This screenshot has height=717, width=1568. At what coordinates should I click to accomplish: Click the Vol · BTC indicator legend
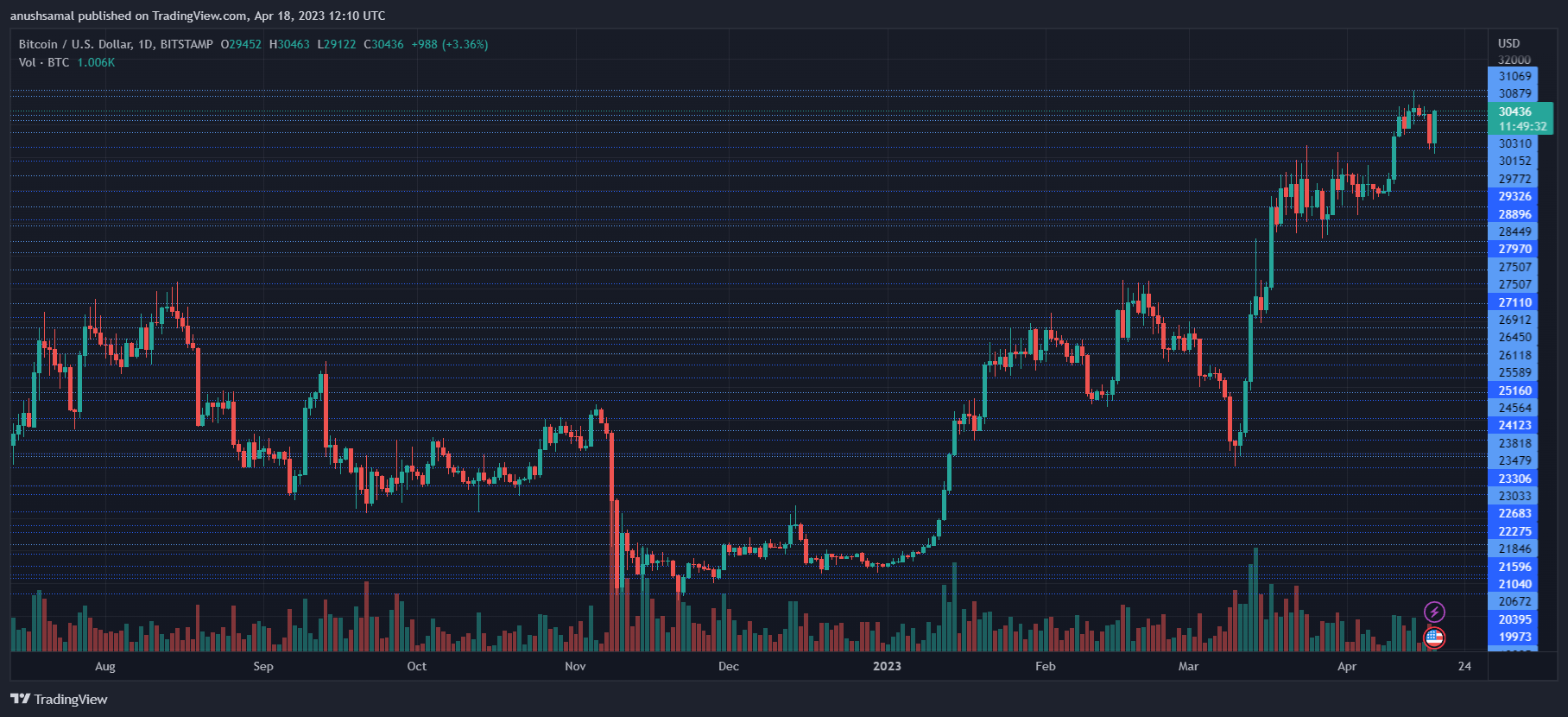43,62
